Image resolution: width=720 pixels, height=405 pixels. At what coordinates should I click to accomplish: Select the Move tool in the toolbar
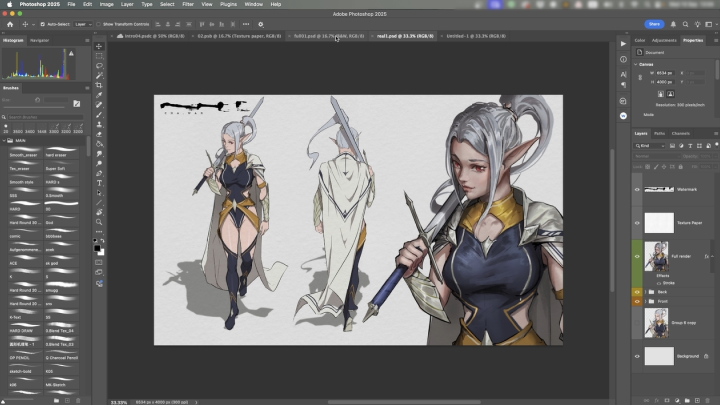pyautogui.click(x=99, y=47)
